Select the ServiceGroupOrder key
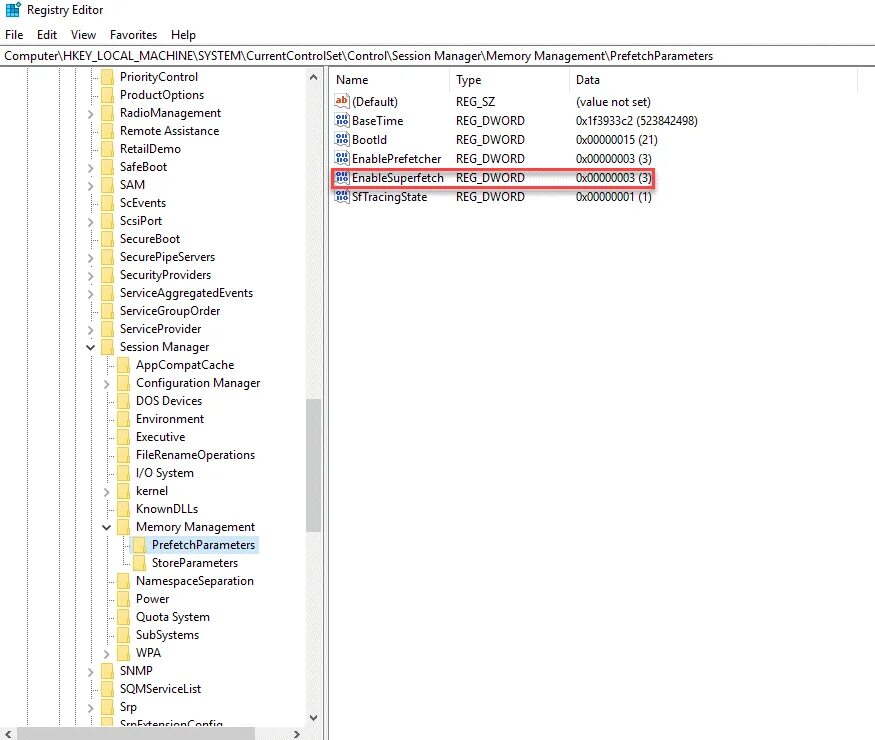This screenshot has height=740, width=875. point(170,311)
